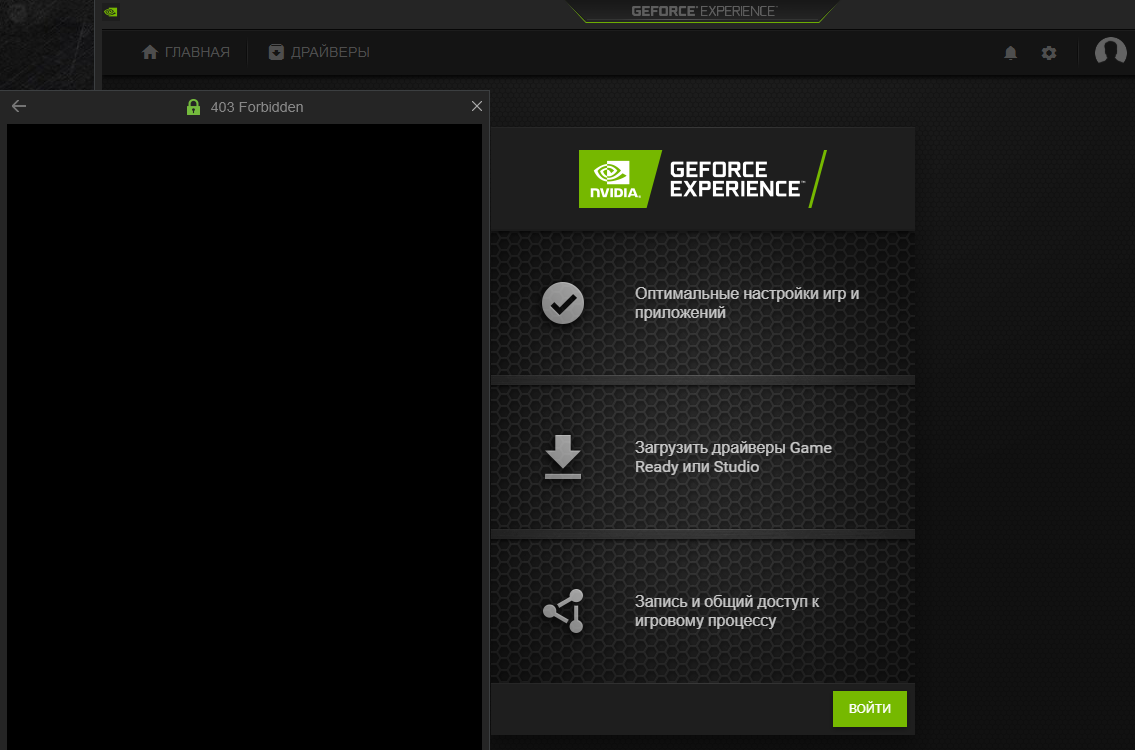Close the 403 Forbidden window
This screenshot has height=750, width=1135.
tap(476, 106)
